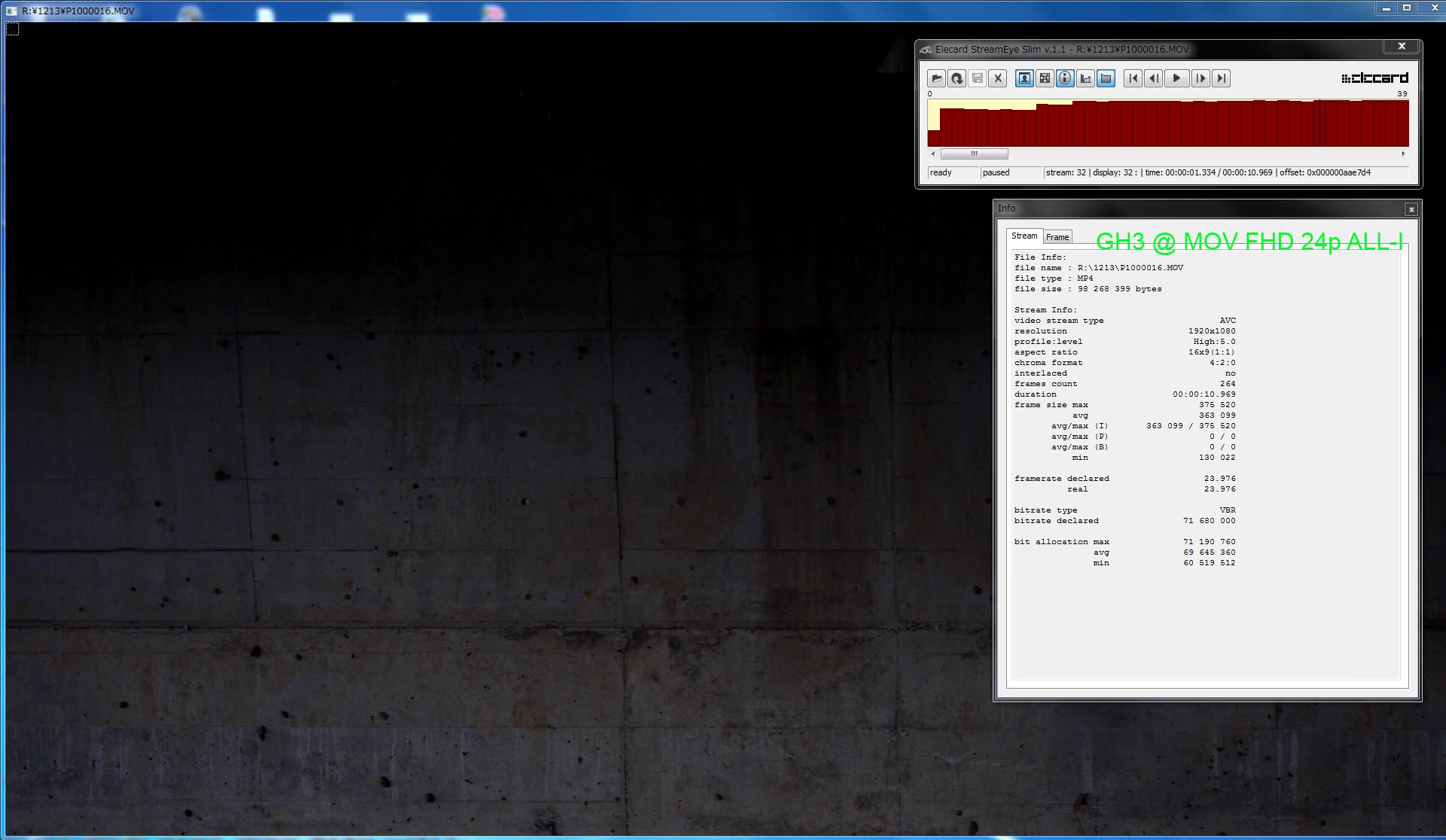1446x840 pixels.
Task: Jump to the last frame
Action: (1221, 78)
